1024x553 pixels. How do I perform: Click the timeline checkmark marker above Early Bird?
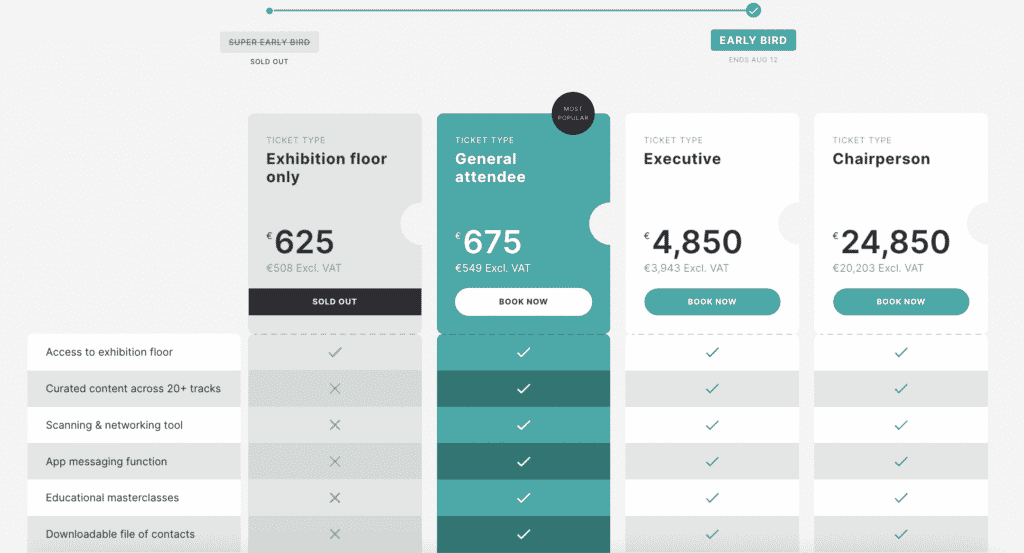pyautogui.click(x=753, y=11)
